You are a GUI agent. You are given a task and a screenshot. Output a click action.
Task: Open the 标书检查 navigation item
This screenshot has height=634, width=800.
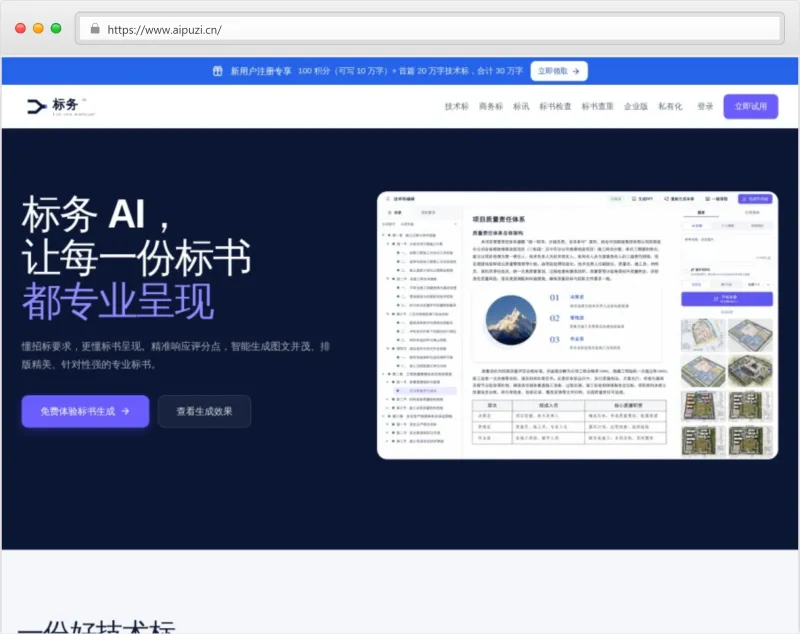(x=555, y=106)
